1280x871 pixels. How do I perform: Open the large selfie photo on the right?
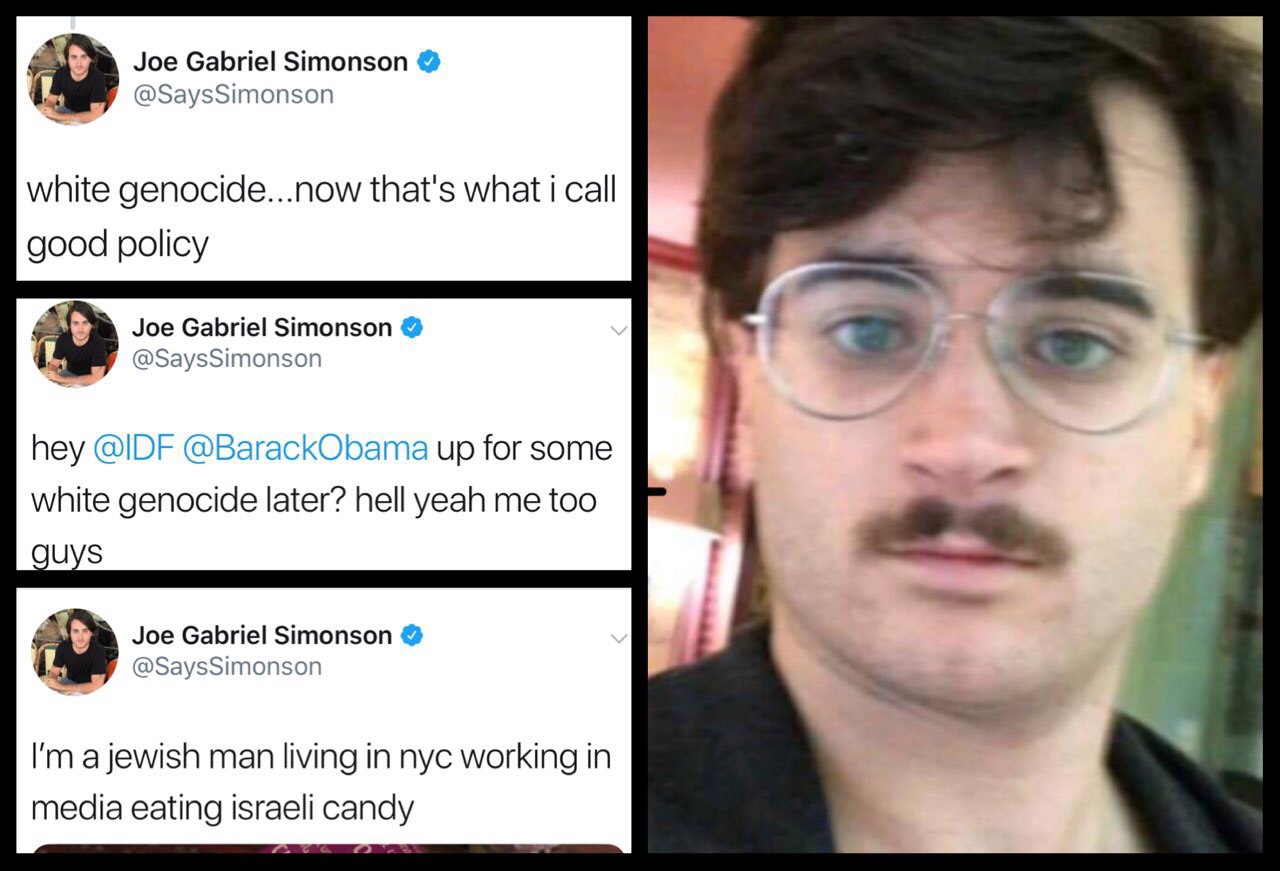pyautogui.click(x=955, y=434)
